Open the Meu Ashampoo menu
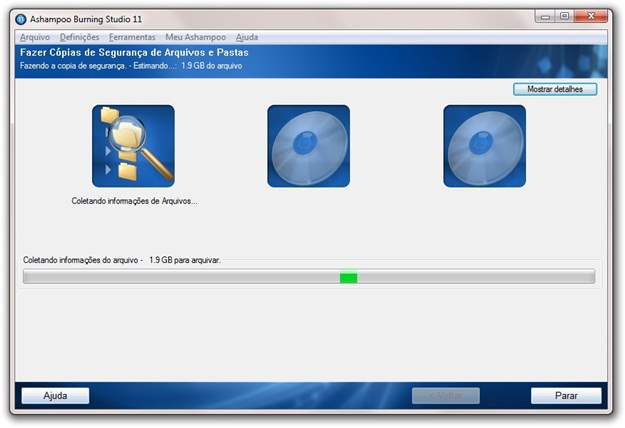 pos(196,37)
